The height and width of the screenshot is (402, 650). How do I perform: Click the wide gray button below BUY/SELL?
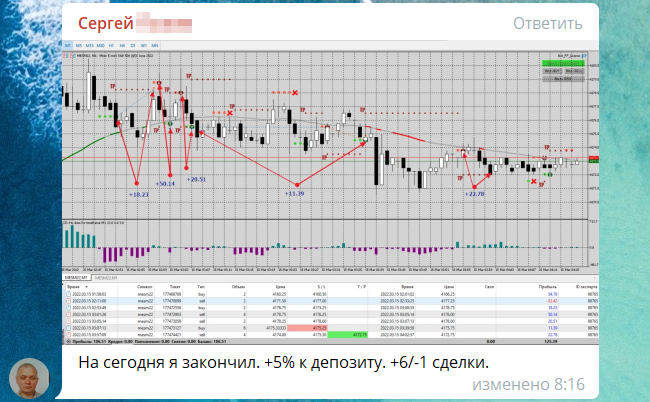pos(563,79)
